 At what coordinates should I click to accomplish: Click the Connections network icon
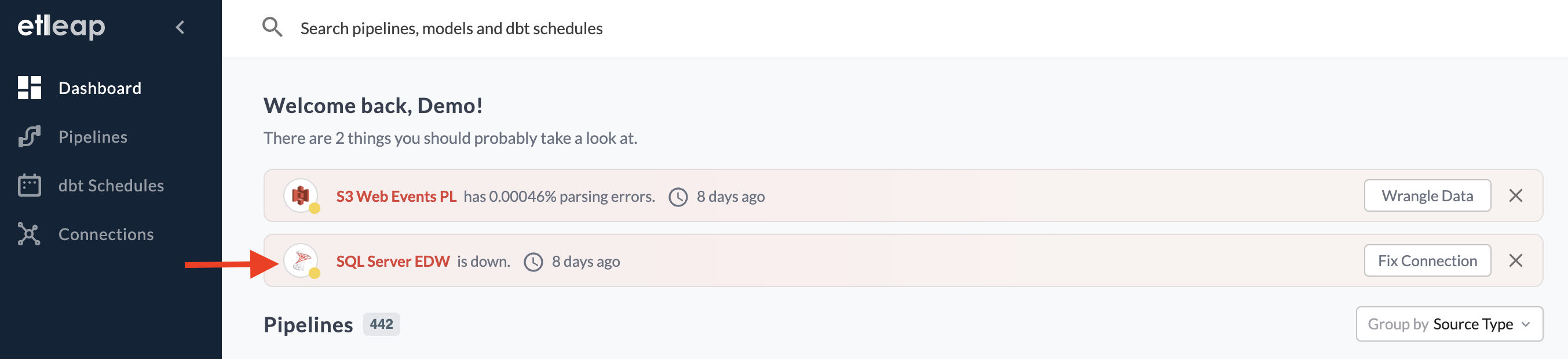29,234
